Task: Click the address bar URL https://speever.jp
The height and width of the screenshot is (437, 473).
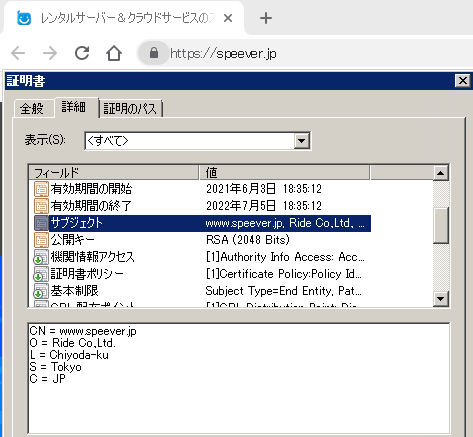Action: point(223,53)
